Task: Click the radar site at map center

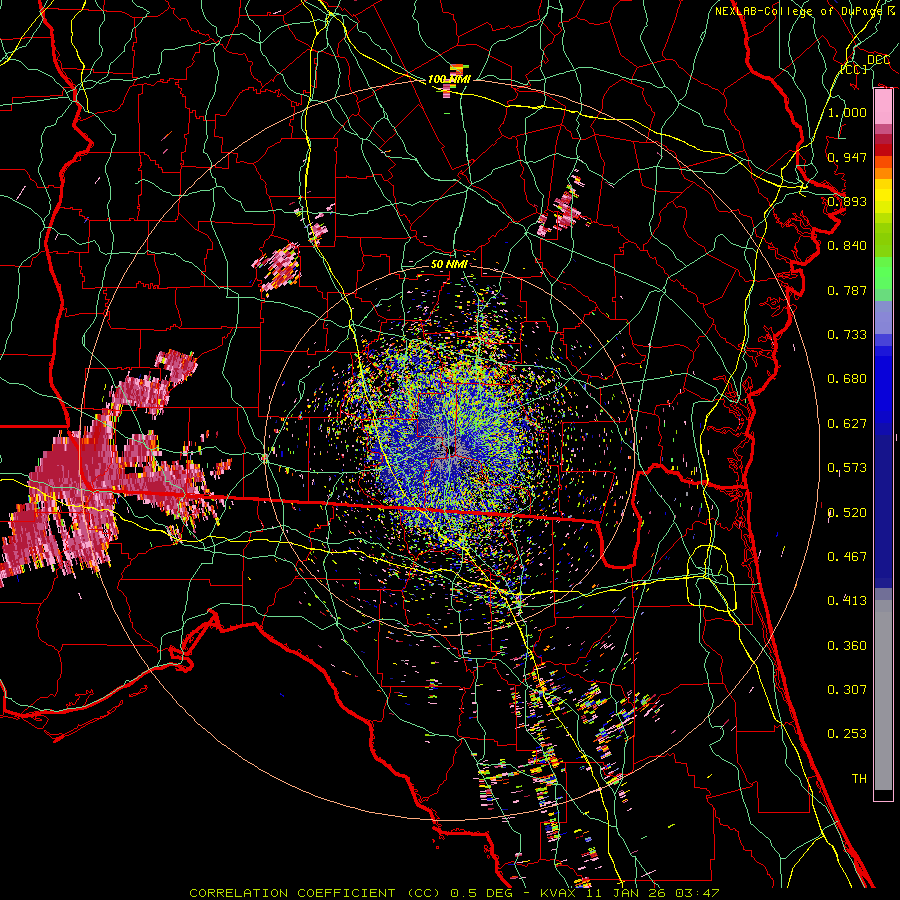Action: coord(452,451)
